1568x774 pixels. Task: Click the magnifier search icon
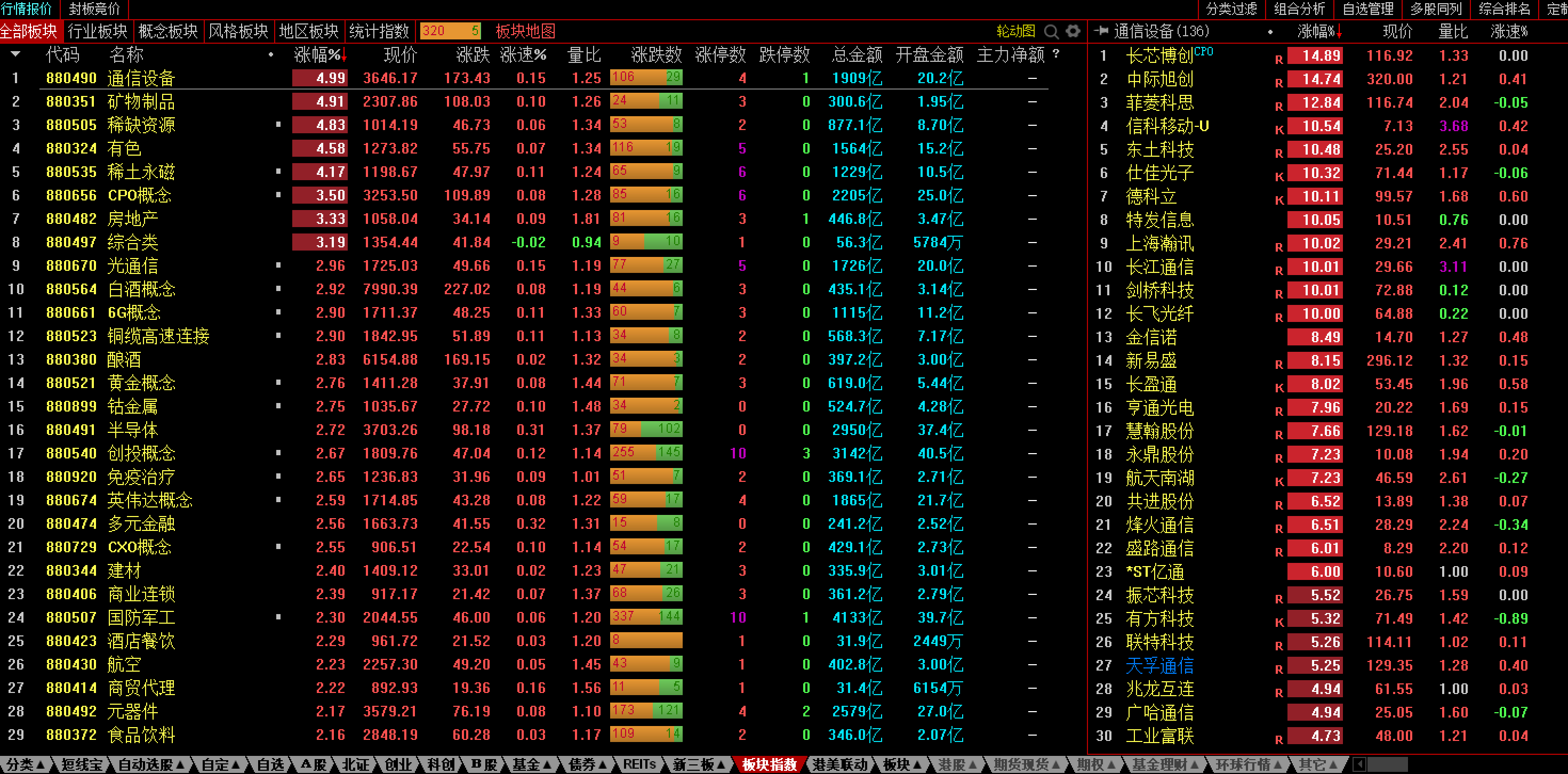(x=1051, y=31)
